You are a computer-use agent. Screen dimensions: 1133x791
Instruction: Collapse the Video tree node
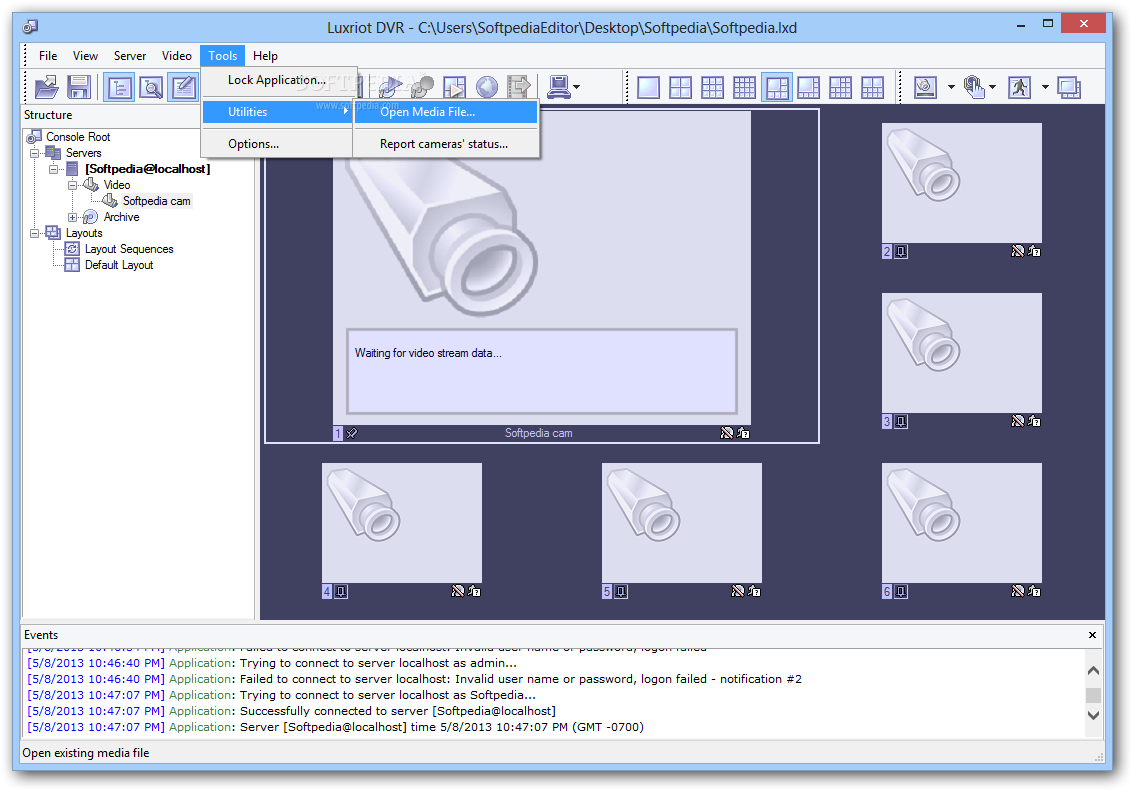(x=72, y=185)
